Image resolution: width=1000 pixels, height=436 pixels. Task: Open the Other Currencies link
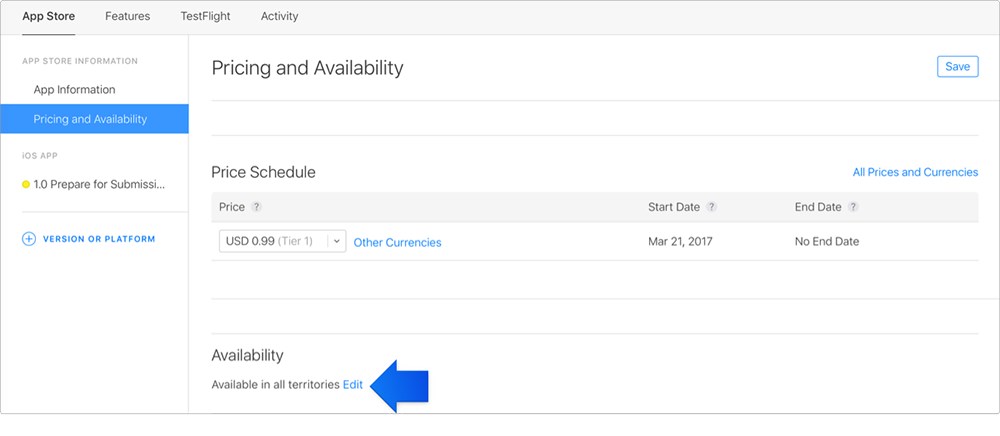tap(397, 242)
